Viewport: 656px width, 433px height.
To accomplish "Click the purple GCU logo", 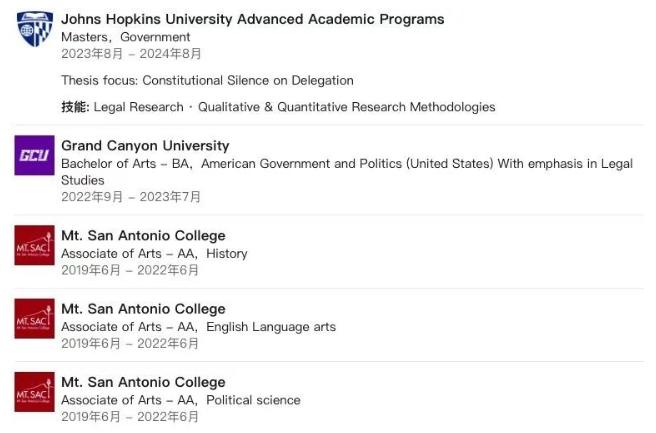I will click(x=34, y=155).
